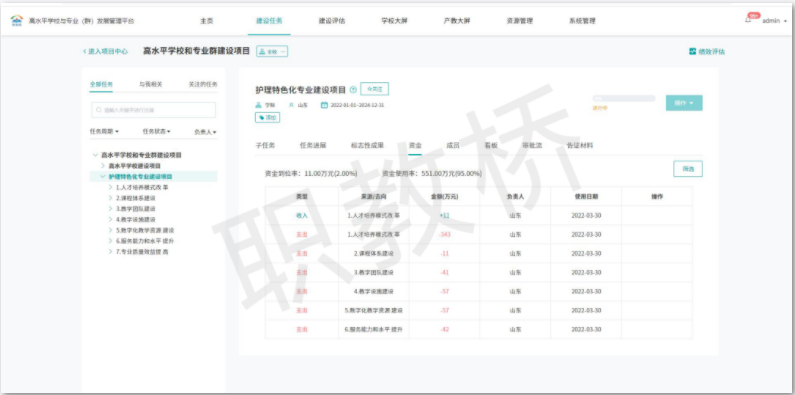Open the admin user dropdown

[774, 21]
